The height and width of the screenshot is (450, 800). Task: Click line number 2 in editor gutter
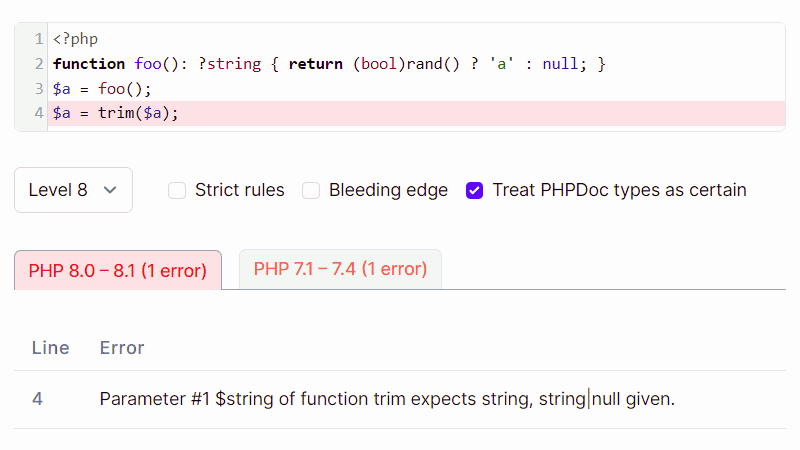38,64
